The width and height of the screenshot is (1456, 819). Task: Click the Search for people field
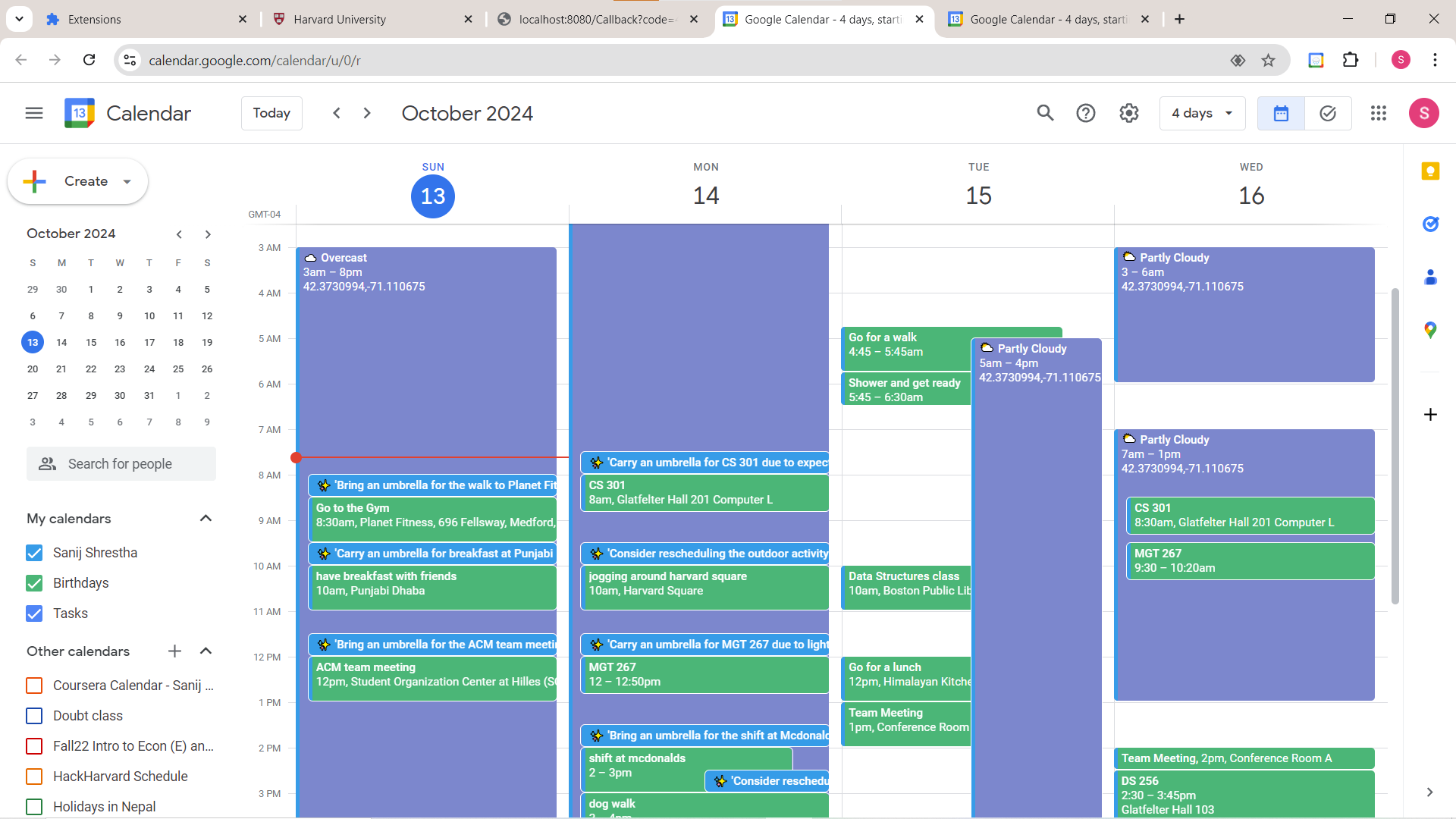click(121, 464)
